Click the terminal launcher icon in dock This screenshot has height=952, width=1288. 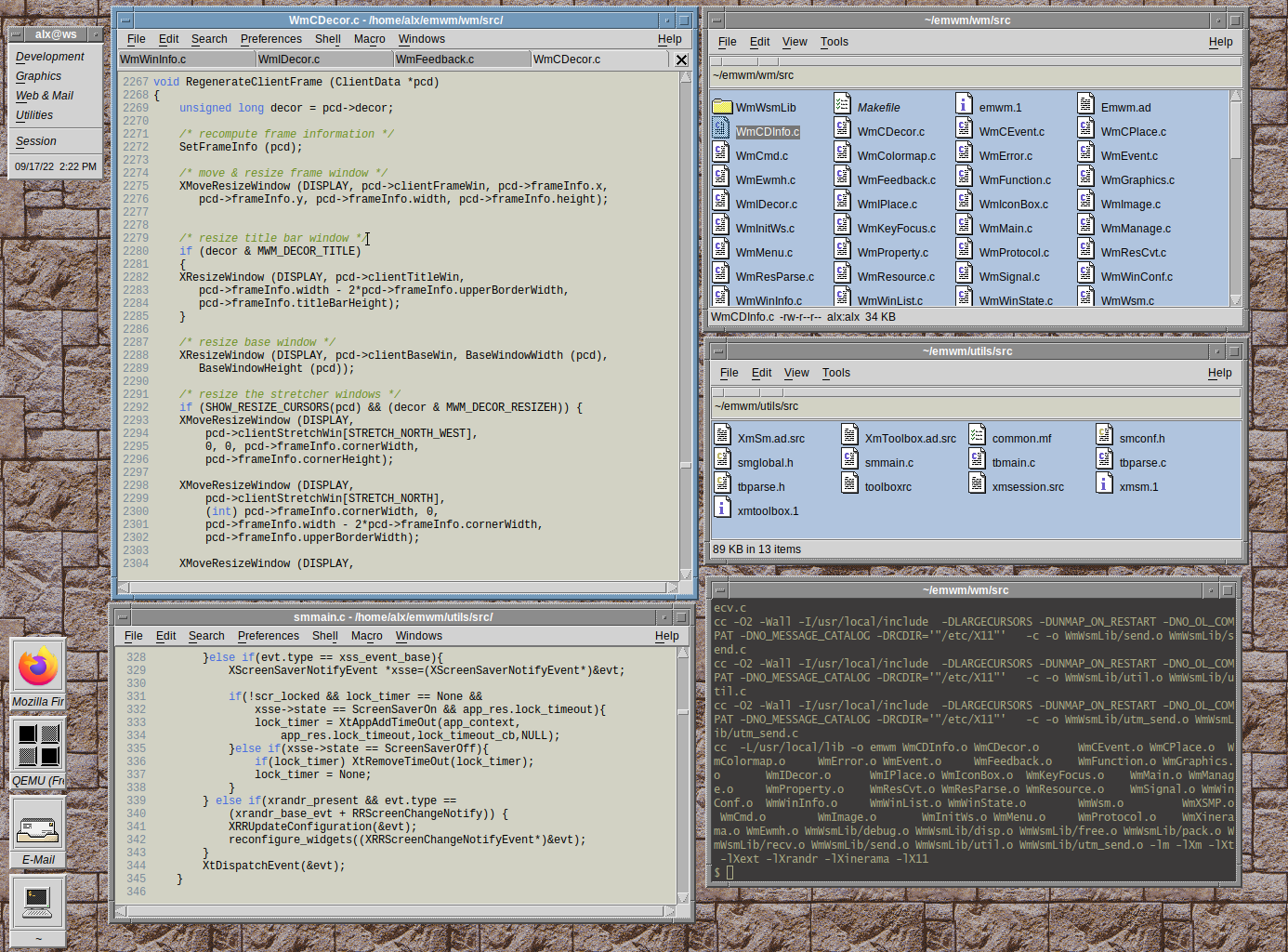coord(38,902)
